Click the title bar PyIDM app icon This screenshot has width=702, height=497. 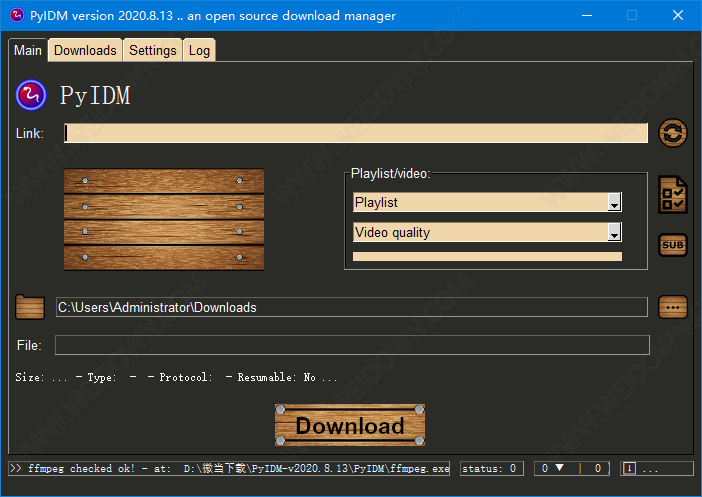tap(17, 15)
